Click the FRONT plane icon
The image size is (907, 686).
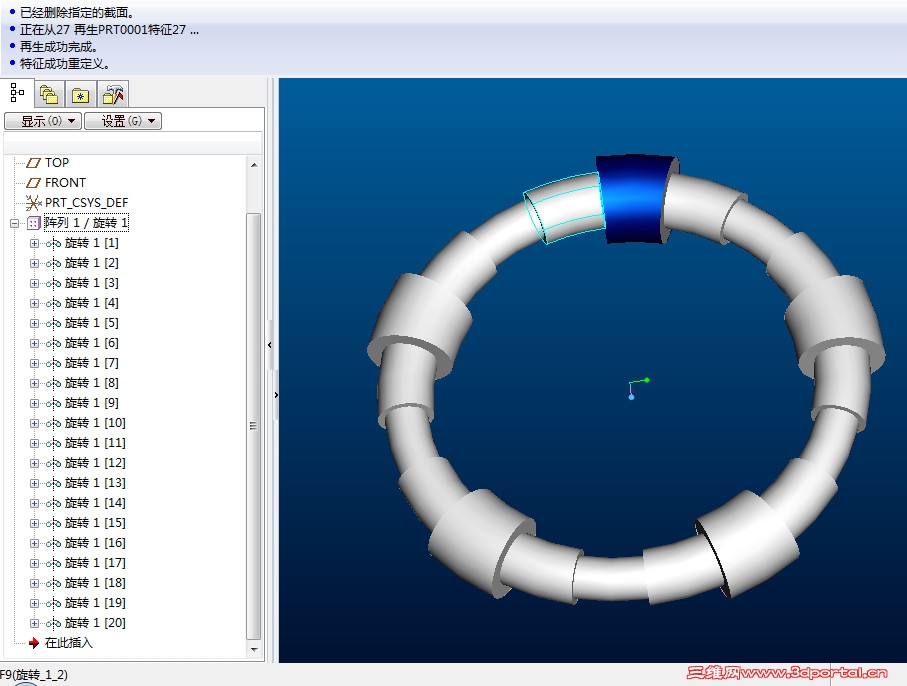34,183
